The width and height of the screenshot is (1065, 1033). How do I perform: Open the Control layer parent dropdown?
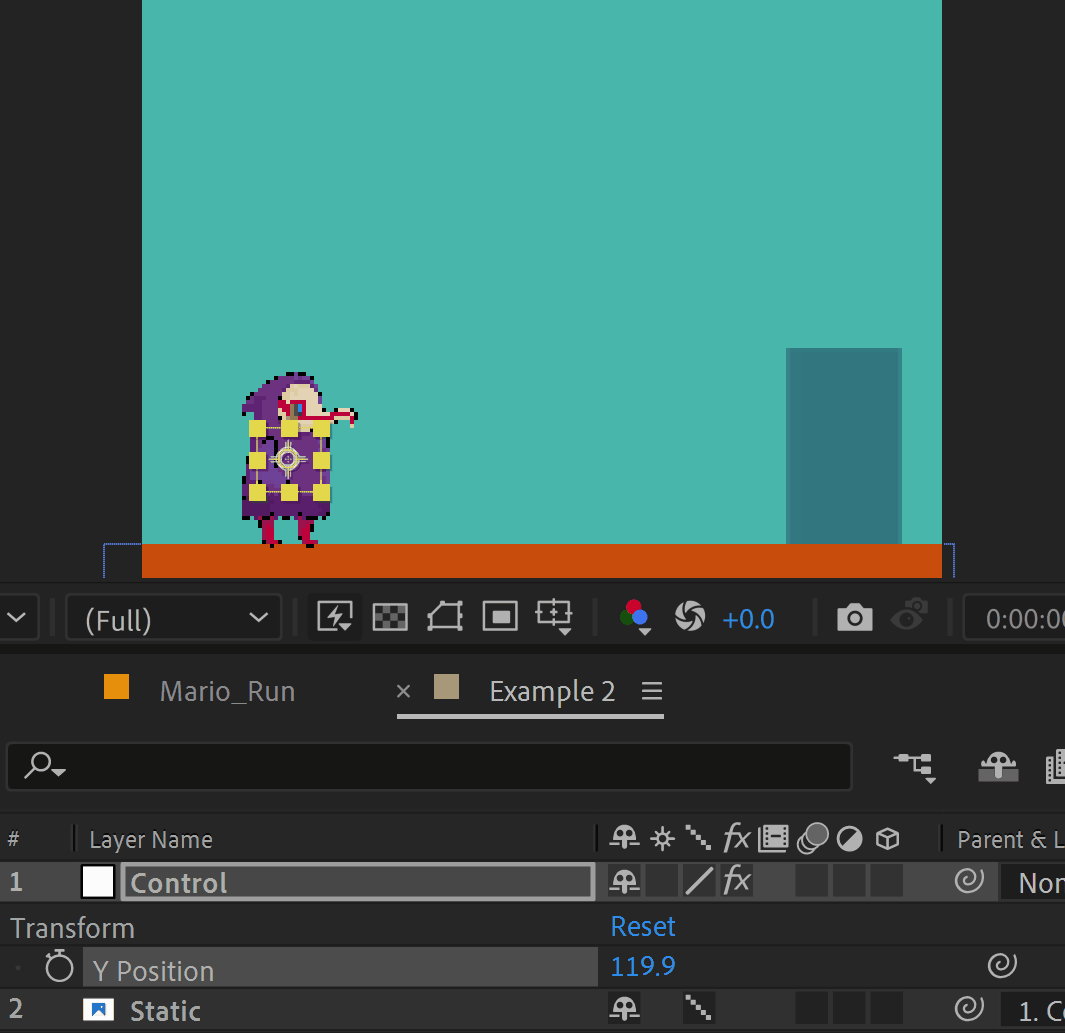coord(1032,882)
